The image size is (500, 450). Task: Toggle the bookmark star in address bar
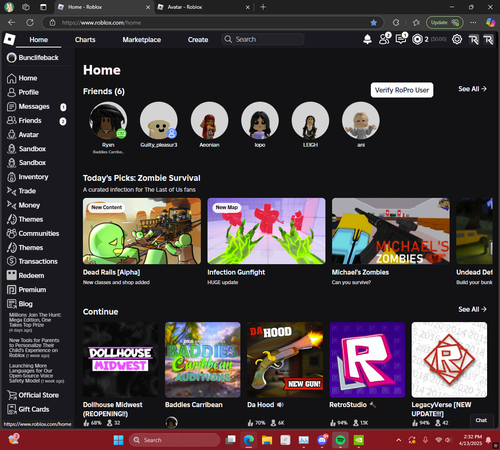point(374,23)
